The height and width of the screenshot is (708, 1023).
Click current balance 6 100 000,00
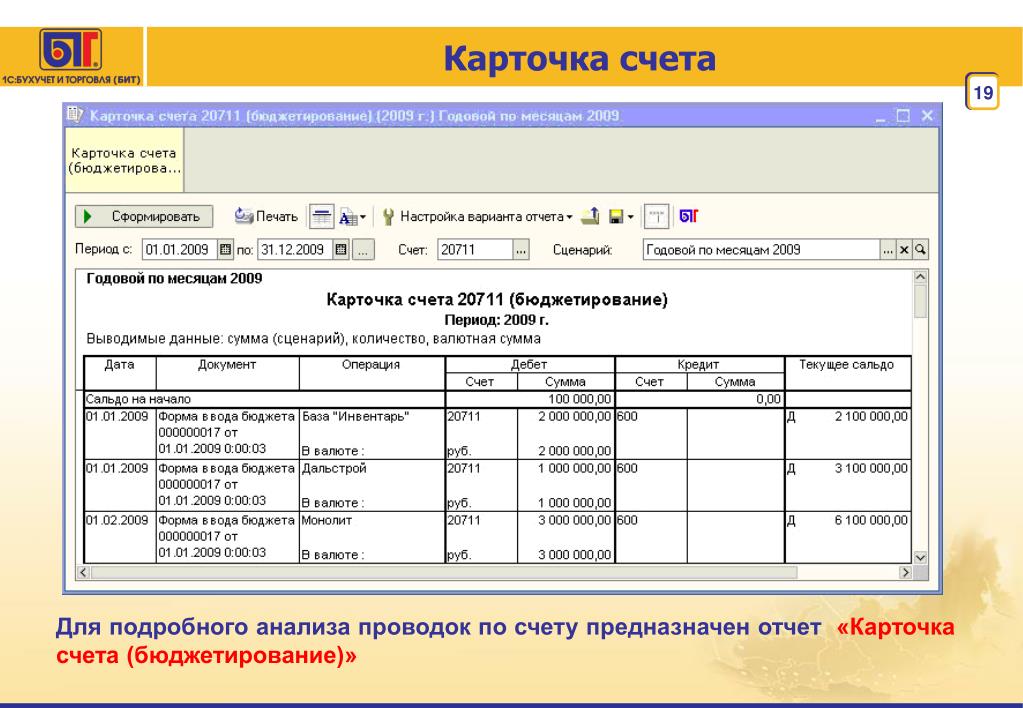(871, 521)
